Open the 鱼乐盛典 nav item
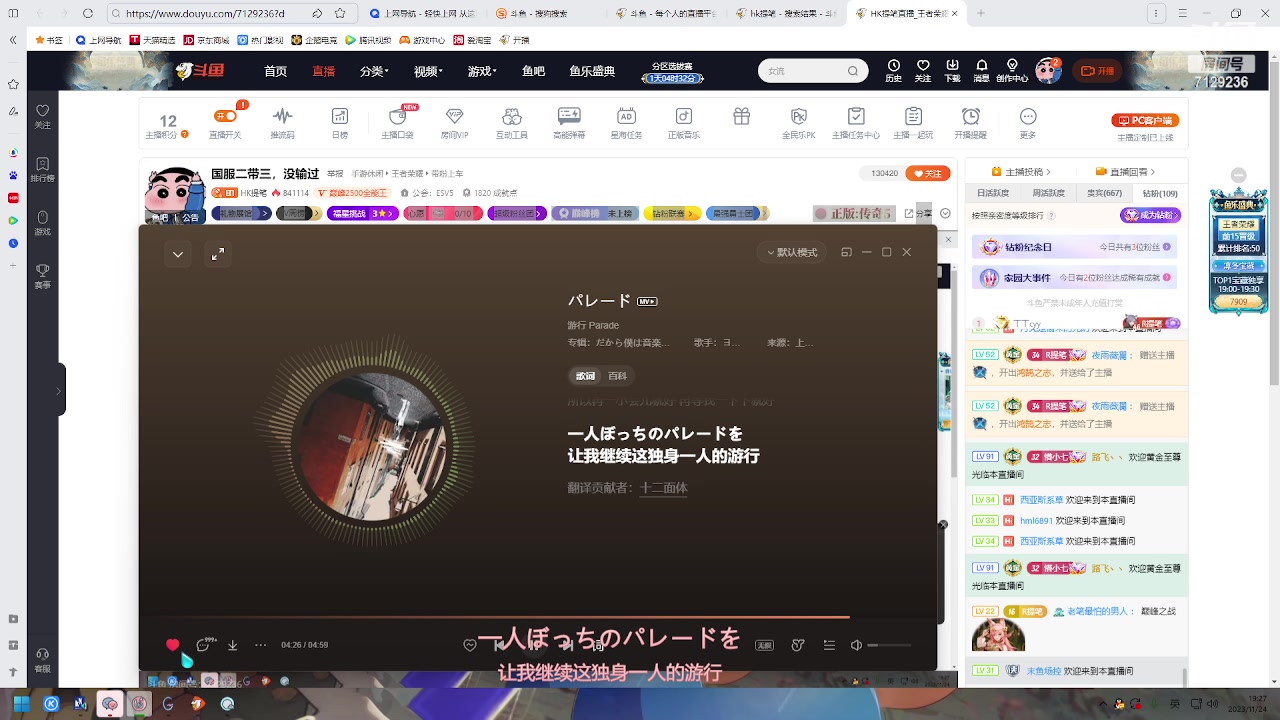 [x=592, y=71]
